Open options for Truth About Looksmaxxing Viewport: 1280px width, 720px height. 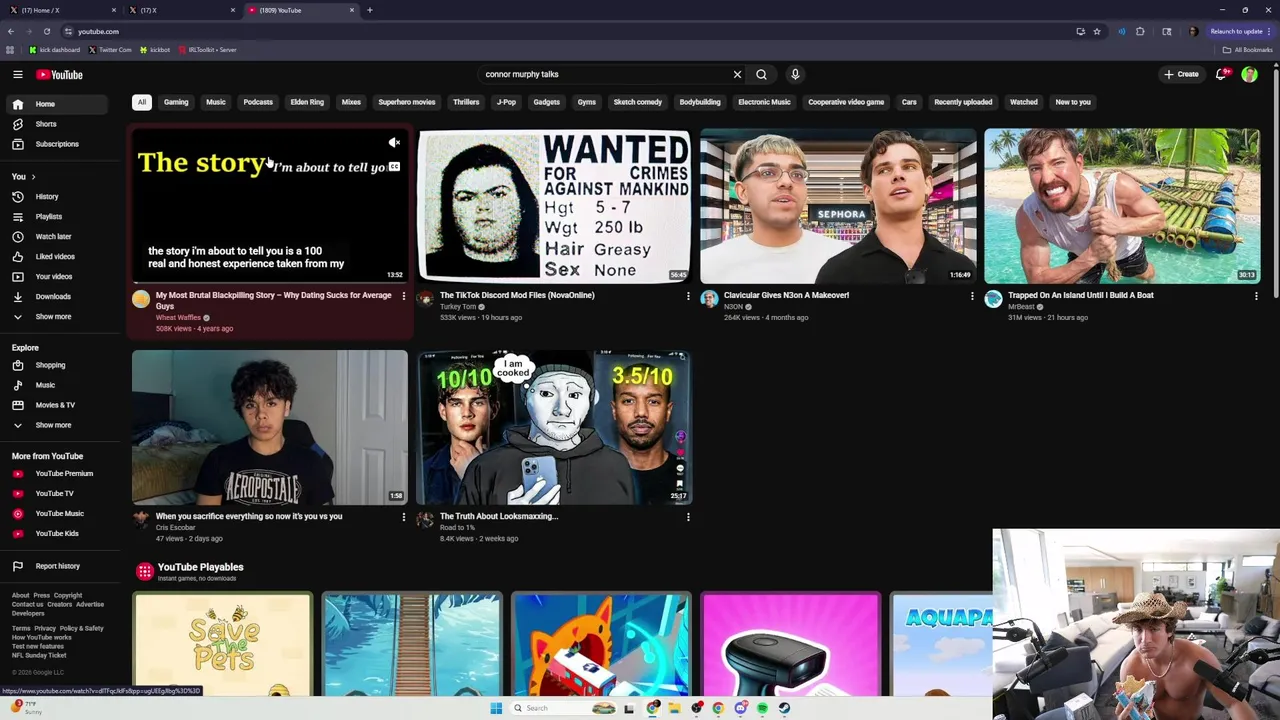(x=688, y=517)
